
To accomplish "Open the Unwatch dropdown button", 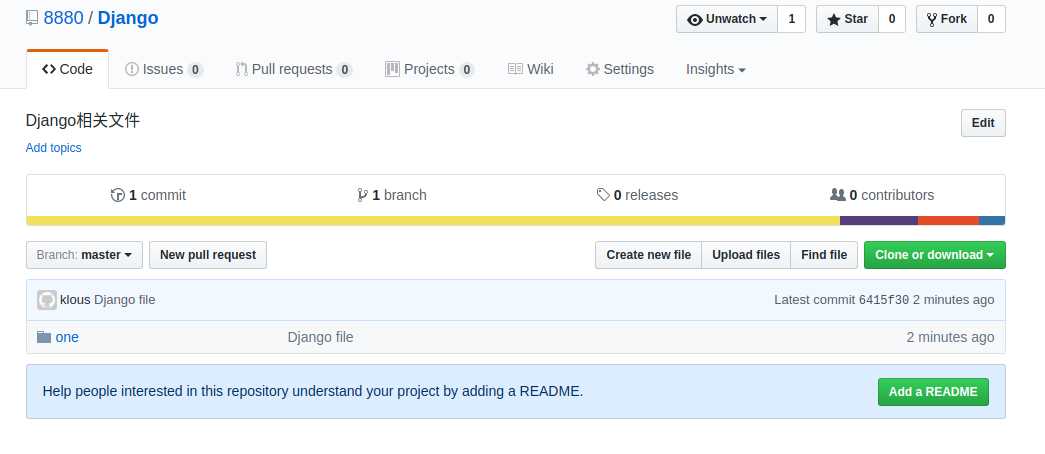I will [x=727, y=19].
